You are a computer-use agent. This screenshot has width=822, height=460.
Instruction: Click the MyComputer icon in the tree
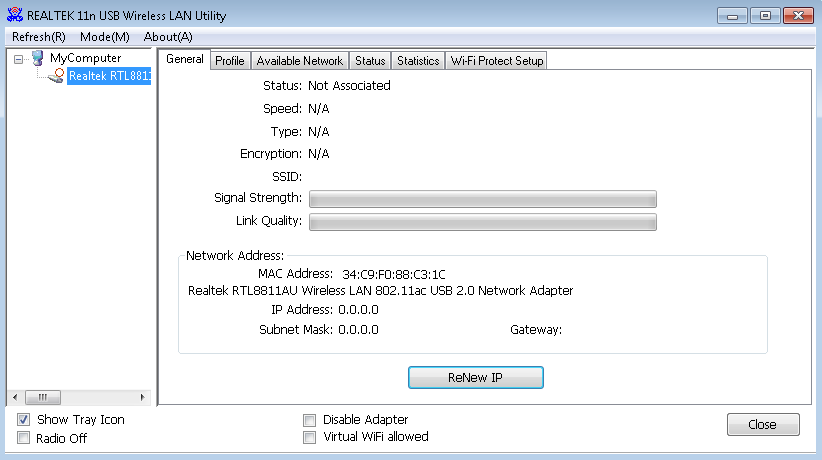(37, 58)
